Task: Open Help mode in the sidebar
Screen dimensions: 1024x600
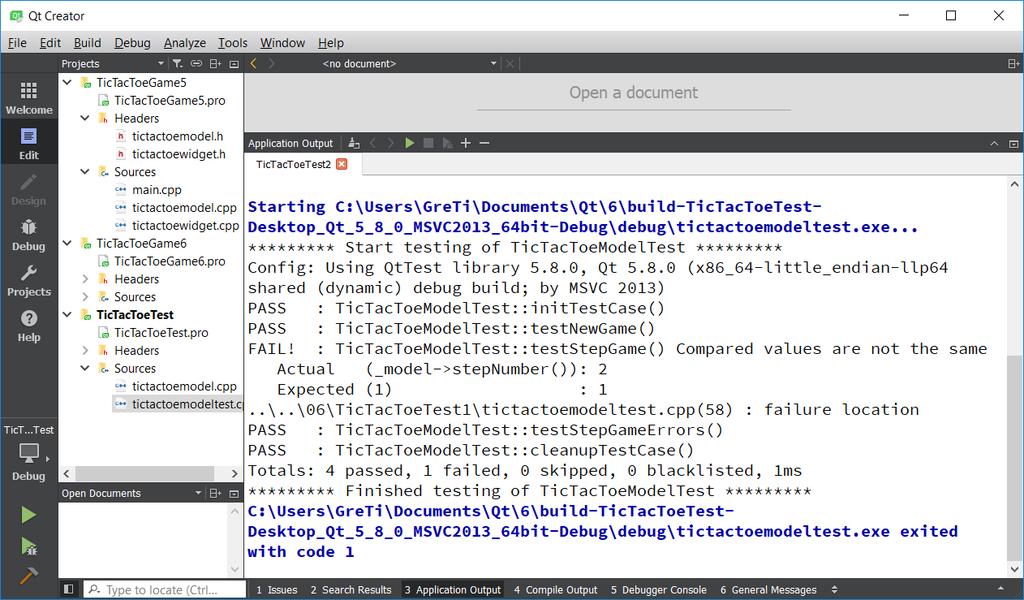Action: click(x=29, y=326)
